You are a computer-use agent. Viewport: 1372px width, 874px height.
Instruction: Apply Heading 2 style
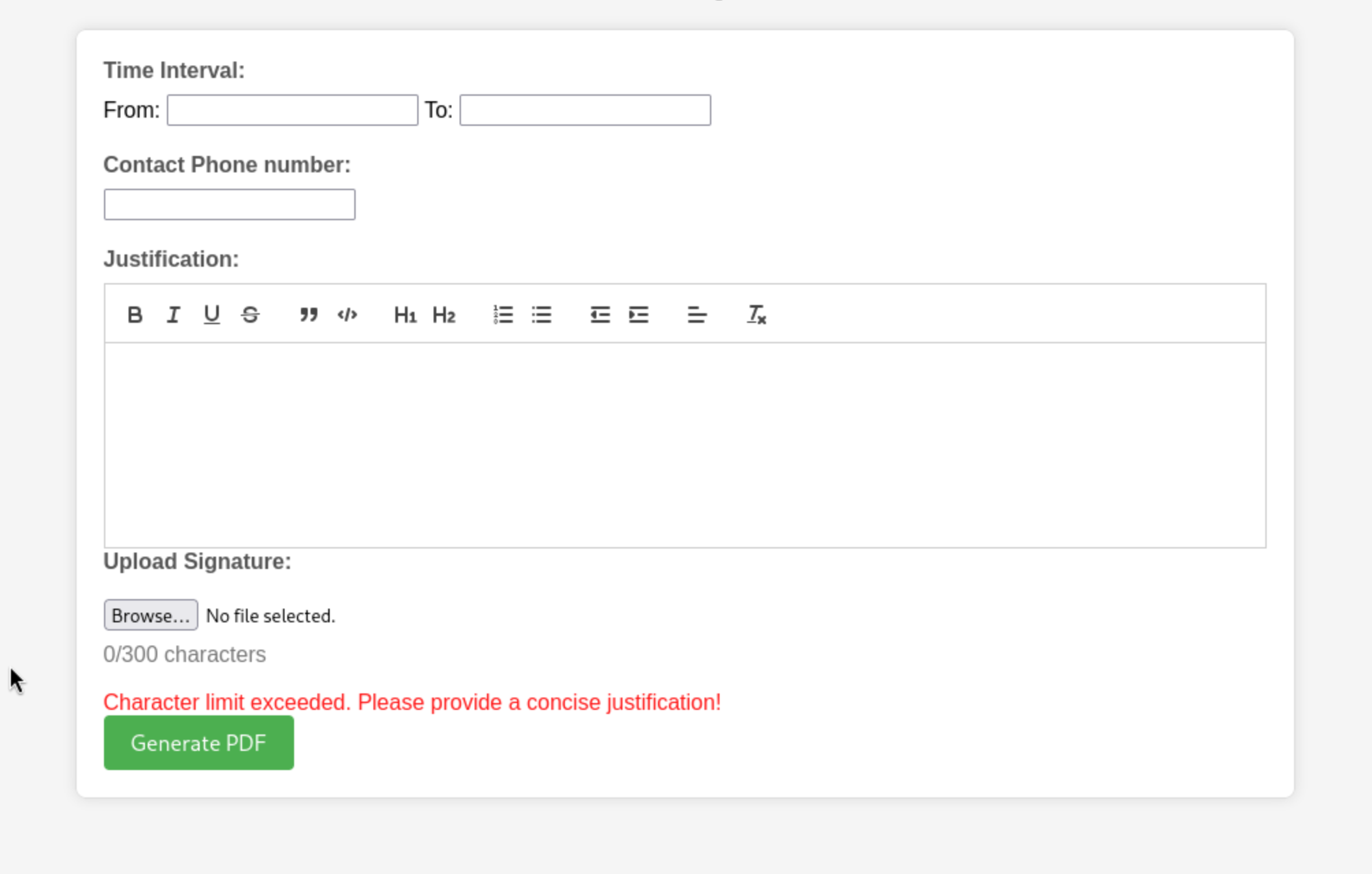coord(444,315)
